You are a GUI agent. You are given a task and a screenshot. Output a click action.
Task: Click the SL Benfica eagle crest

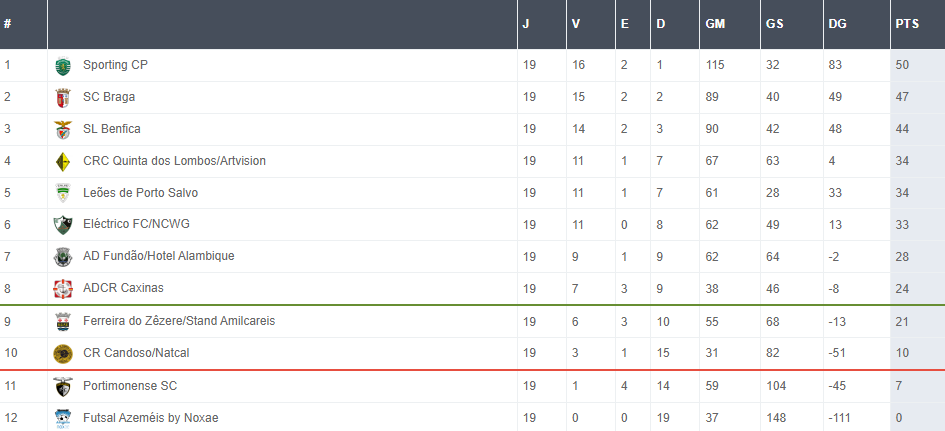coord(63,130)
